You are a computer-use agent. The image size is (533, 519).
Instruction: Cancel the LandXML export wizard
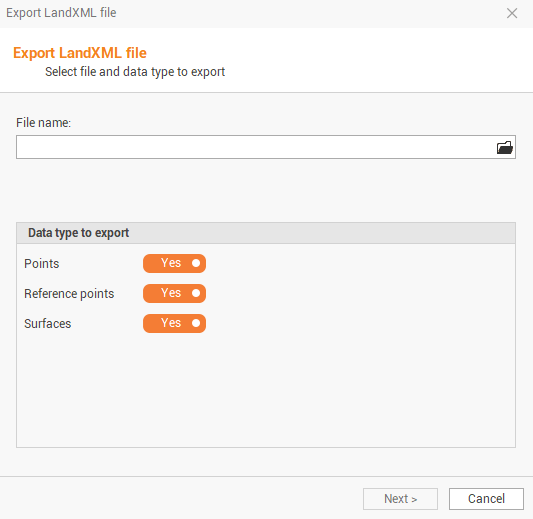[x=486, y=499]
